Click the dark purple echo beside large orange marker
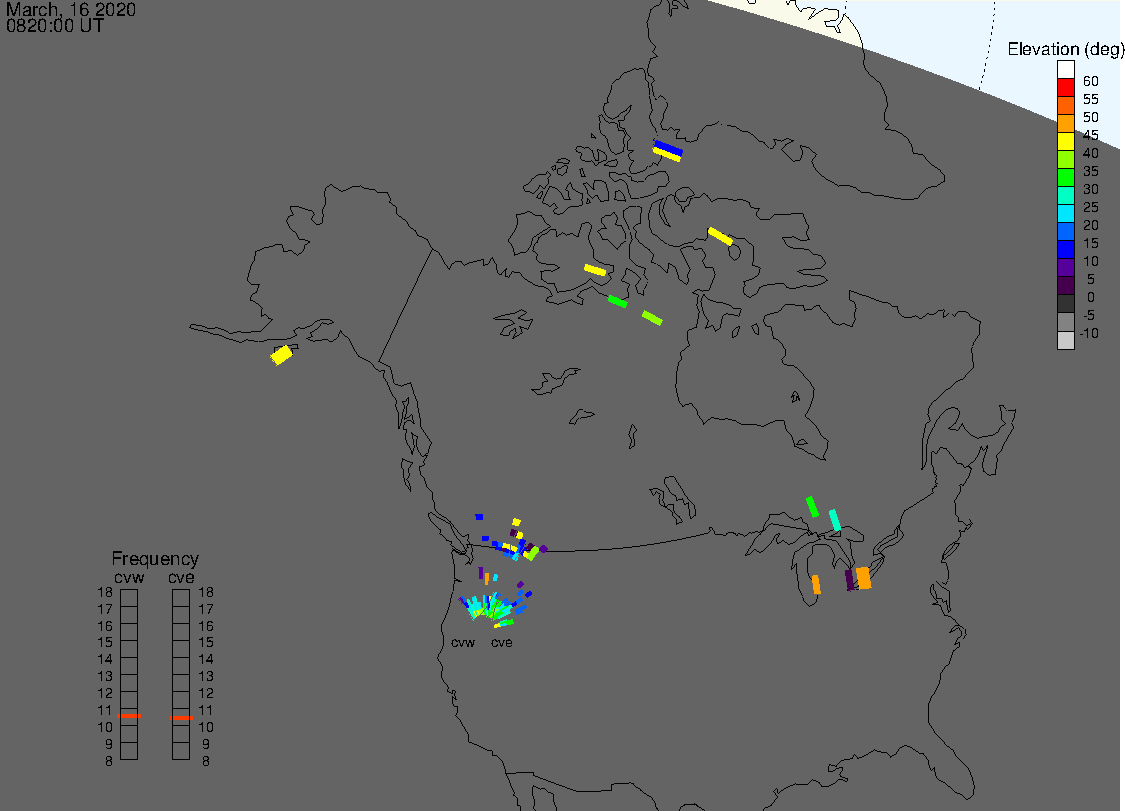Image resolution: width=1125 pixels, height=811 pixels. pyautogui.click(x=849, y=580)
